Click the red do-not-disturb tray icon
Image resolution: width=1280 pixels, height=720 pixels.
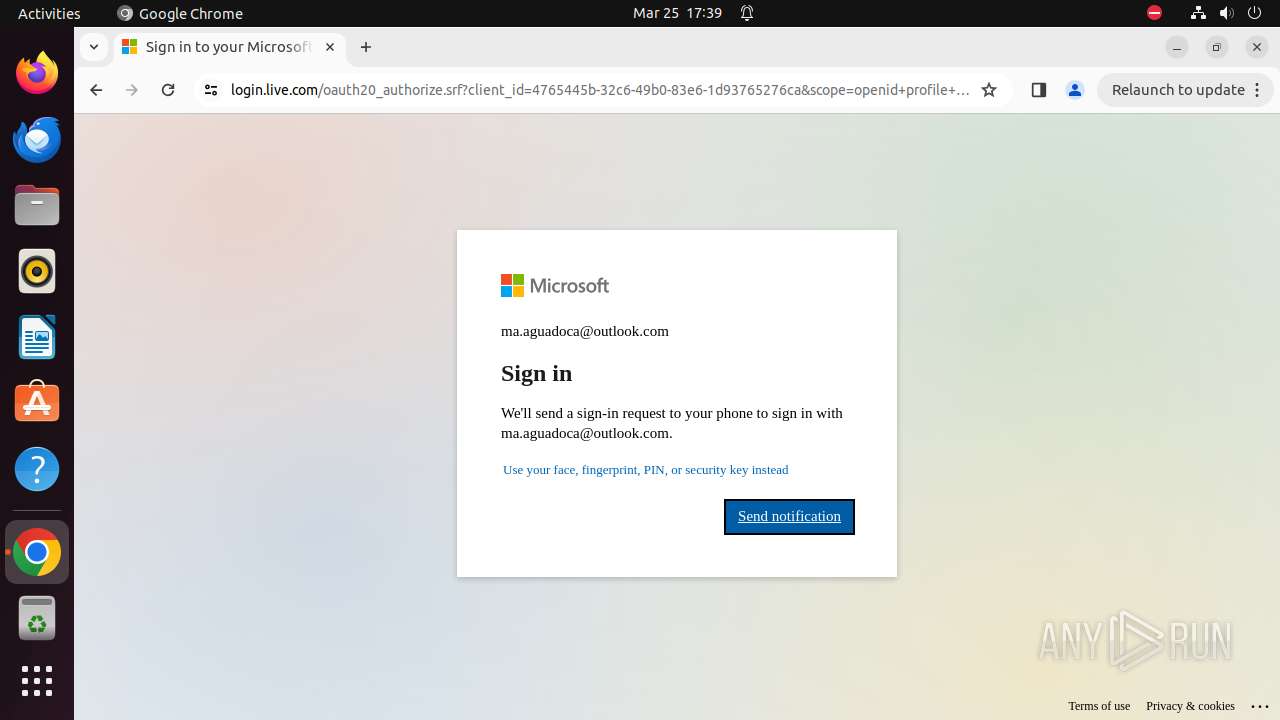tap(1154, 13)
